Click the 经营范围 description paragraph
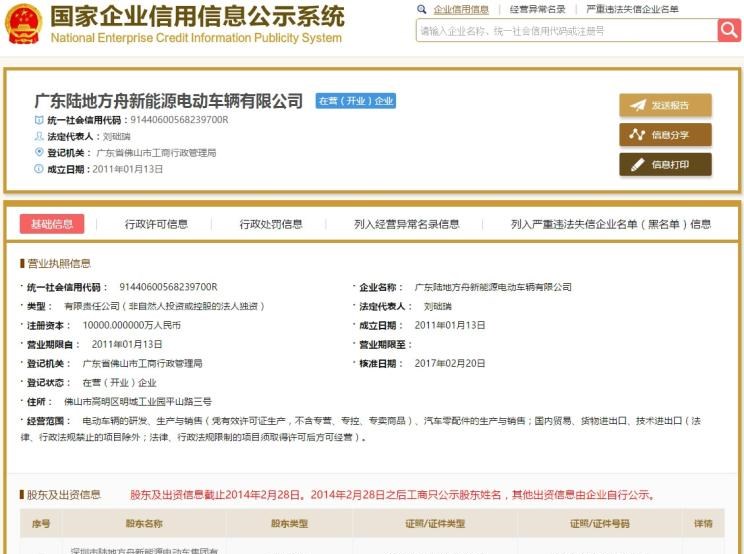 (x=361, y=429)
